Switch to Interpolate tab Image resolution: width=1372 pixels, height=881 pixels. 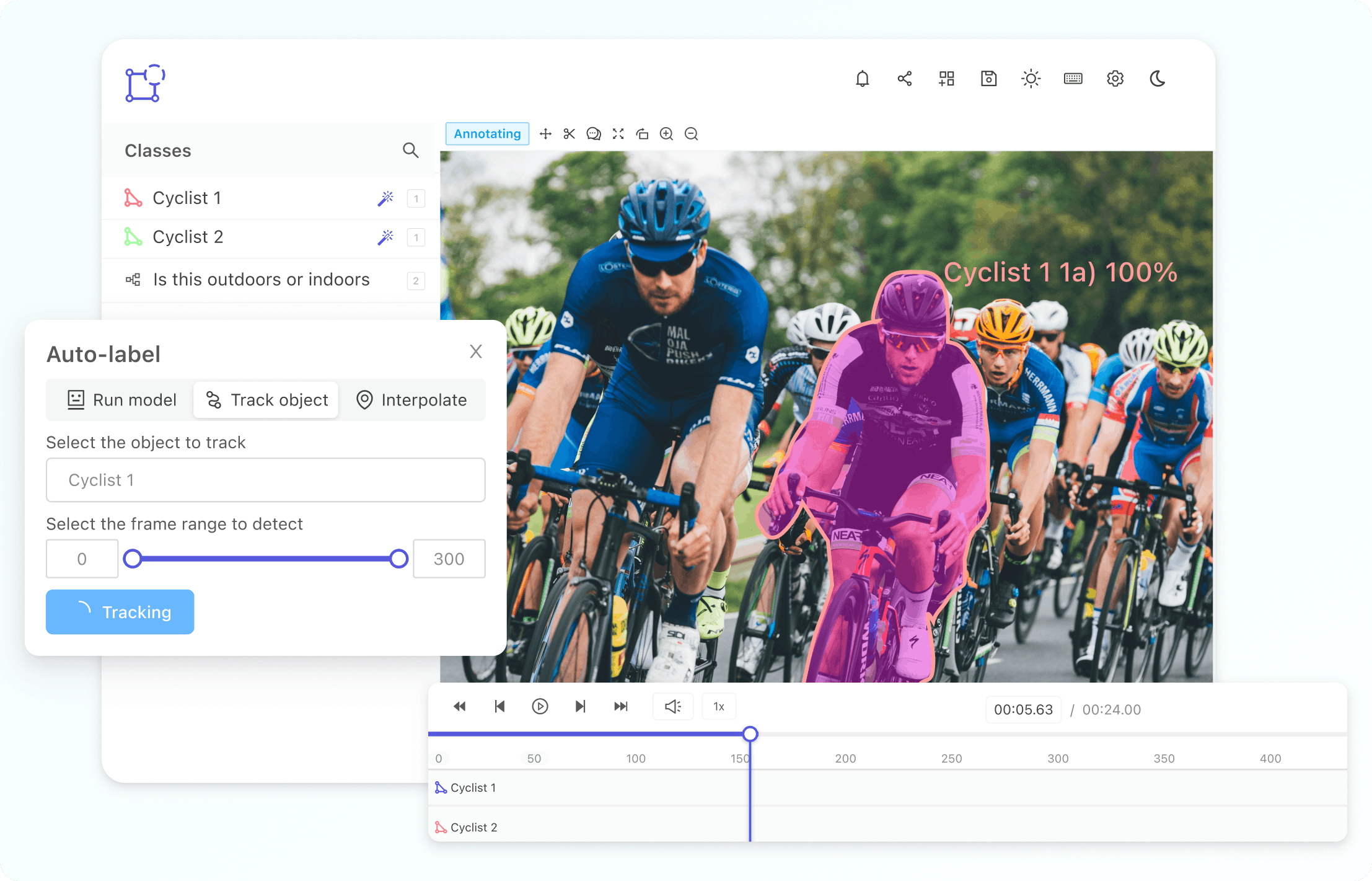click(411, 400)
